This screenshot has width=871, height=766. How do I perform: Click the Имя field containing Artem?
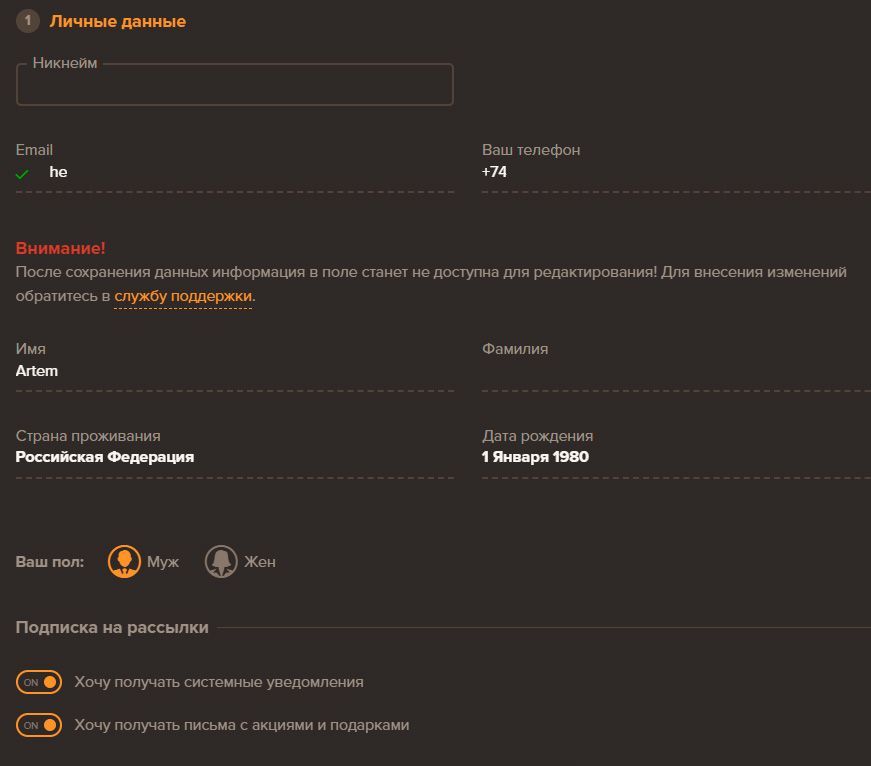[234, 371]
